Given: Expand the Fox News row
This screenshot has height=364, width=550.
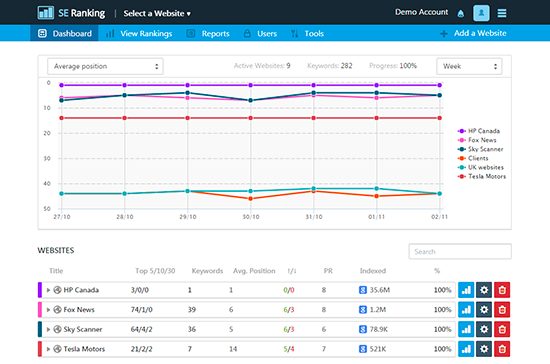Looking at the screenshot, I should pos(48,310).
